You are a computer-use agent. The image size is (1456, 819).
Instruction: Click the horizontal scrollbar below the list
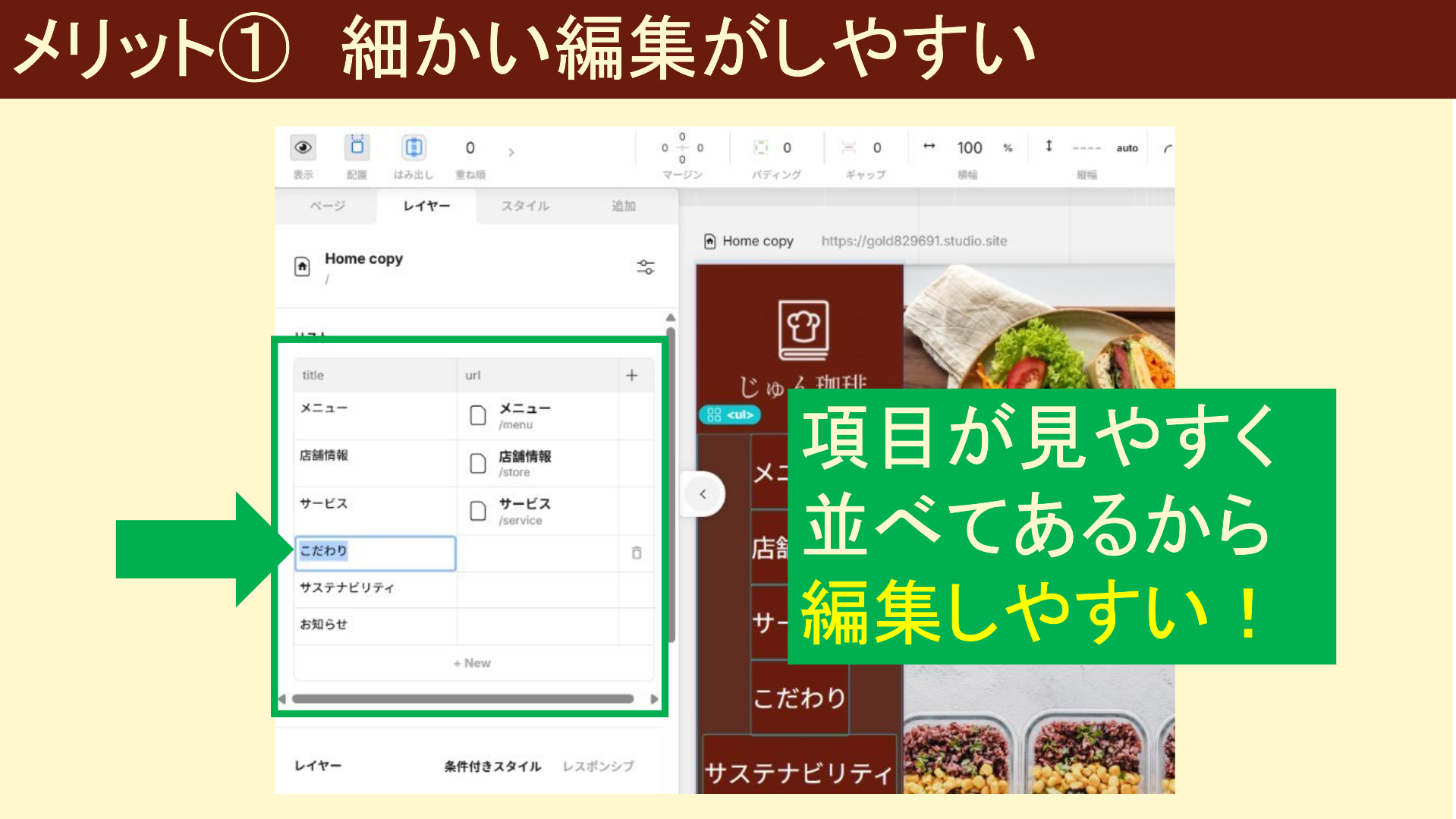click(x=470, y=698)
